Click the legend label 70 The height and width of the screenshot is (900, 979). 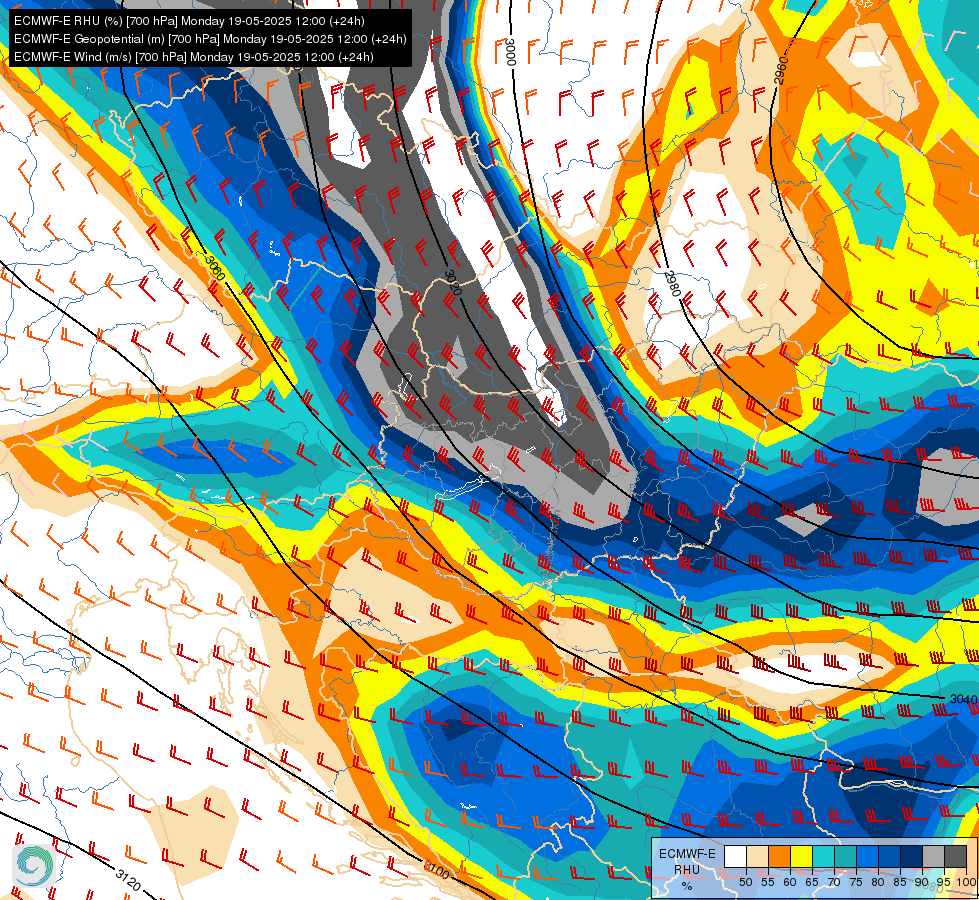(834, 883)
